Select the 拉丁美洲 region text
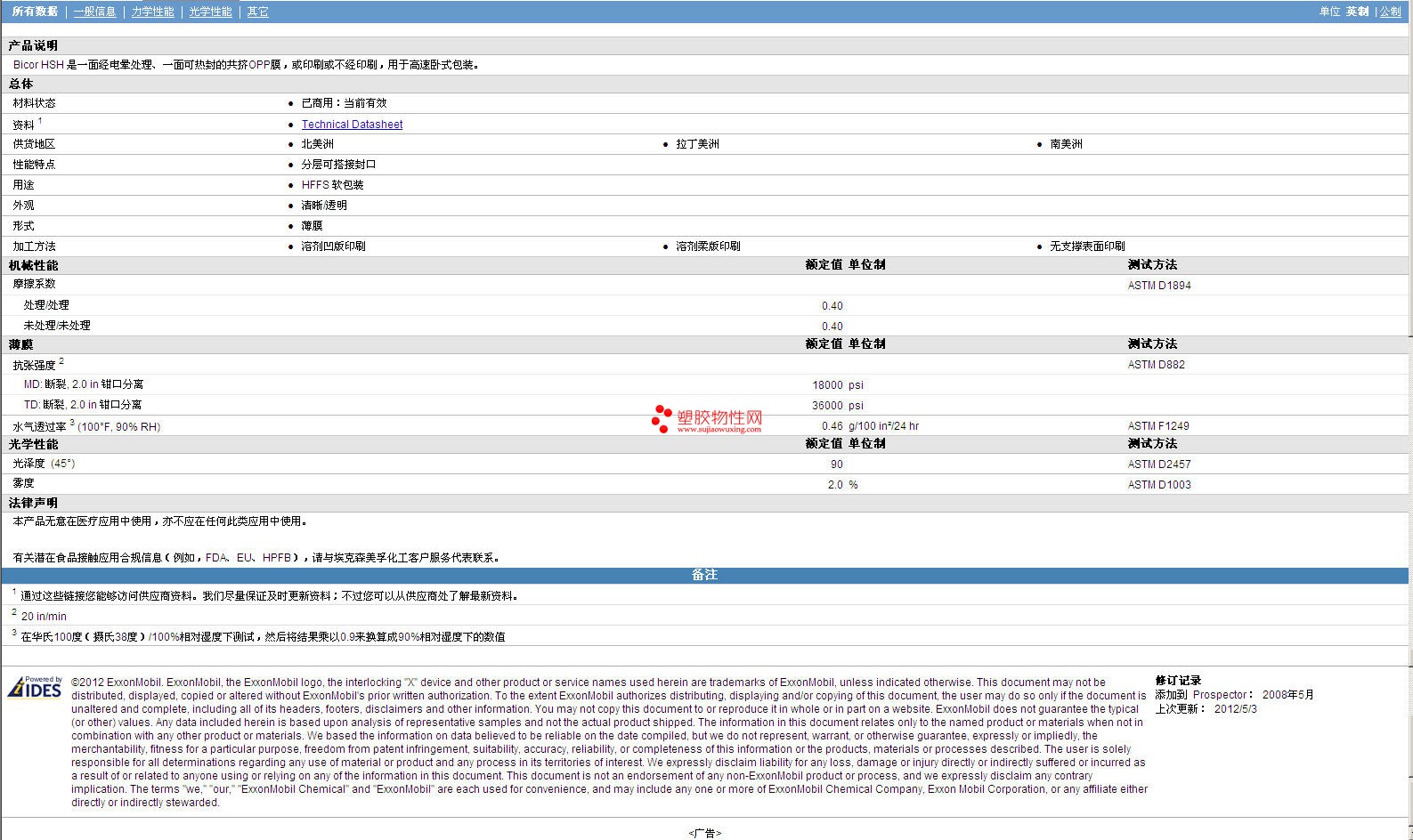 point(697,144)
